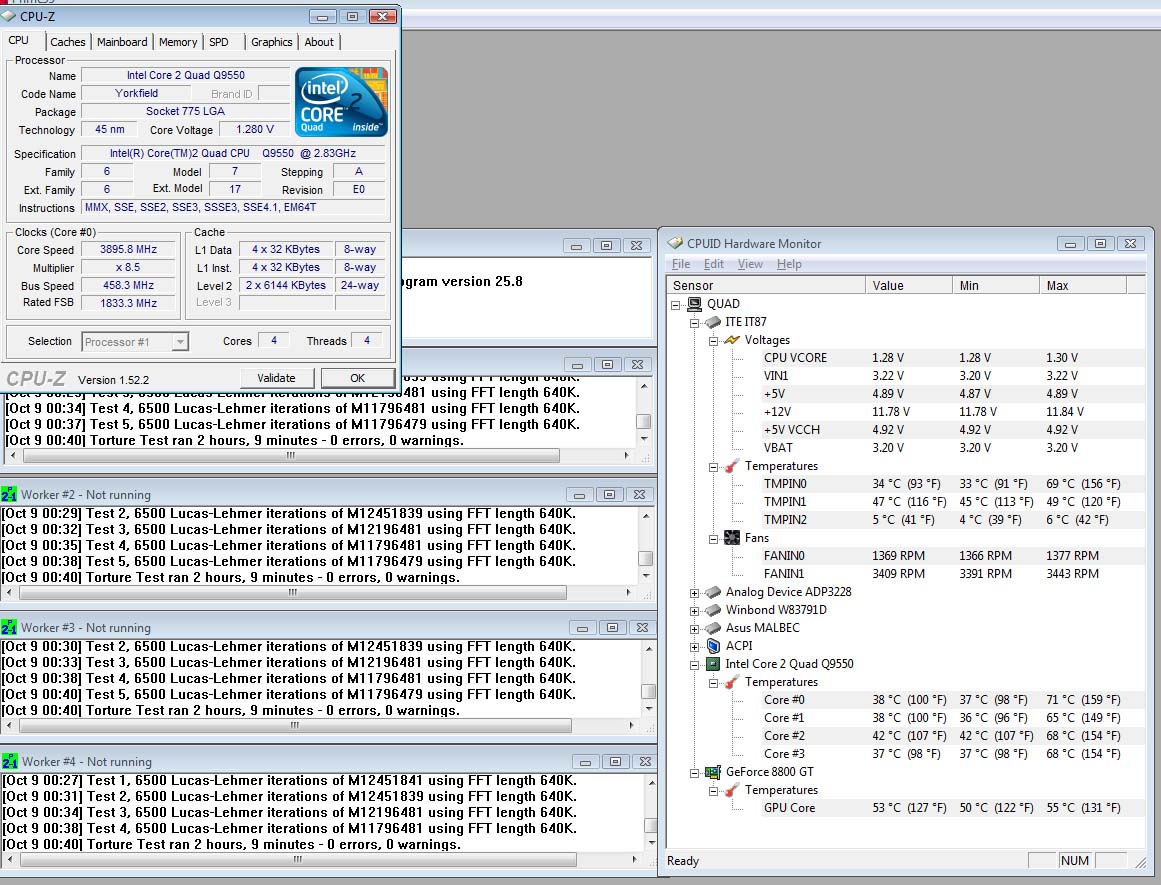This screenshot has height=885, width=1161.
Task: Switch to the Mainboard tab
Action: 122,42
